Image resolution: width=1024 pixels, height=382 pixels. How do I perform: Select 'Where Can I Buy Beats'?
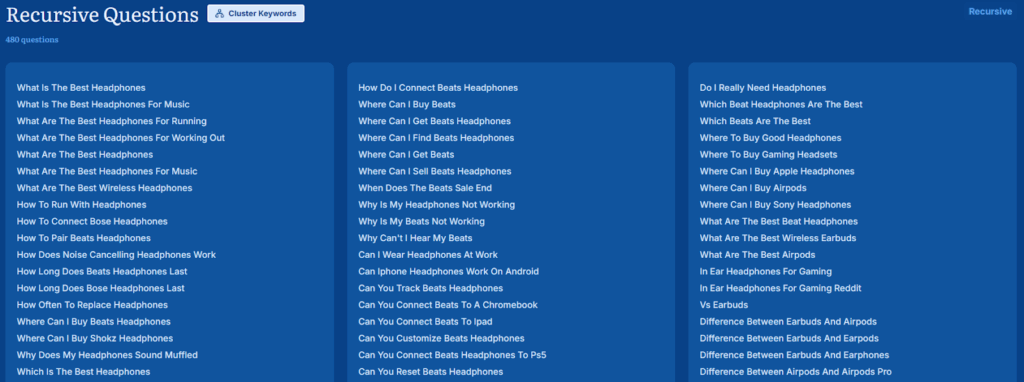pos(407,104)
